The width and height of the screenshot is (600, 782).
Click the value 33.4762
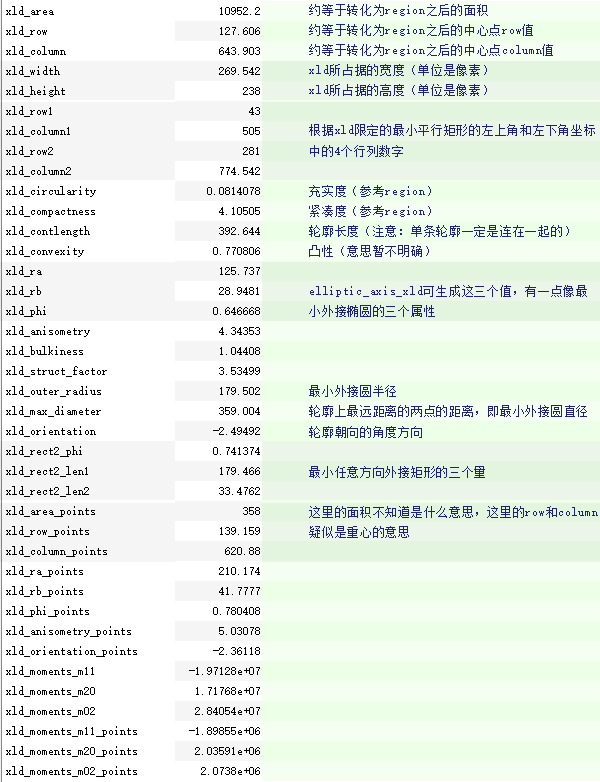239,491
